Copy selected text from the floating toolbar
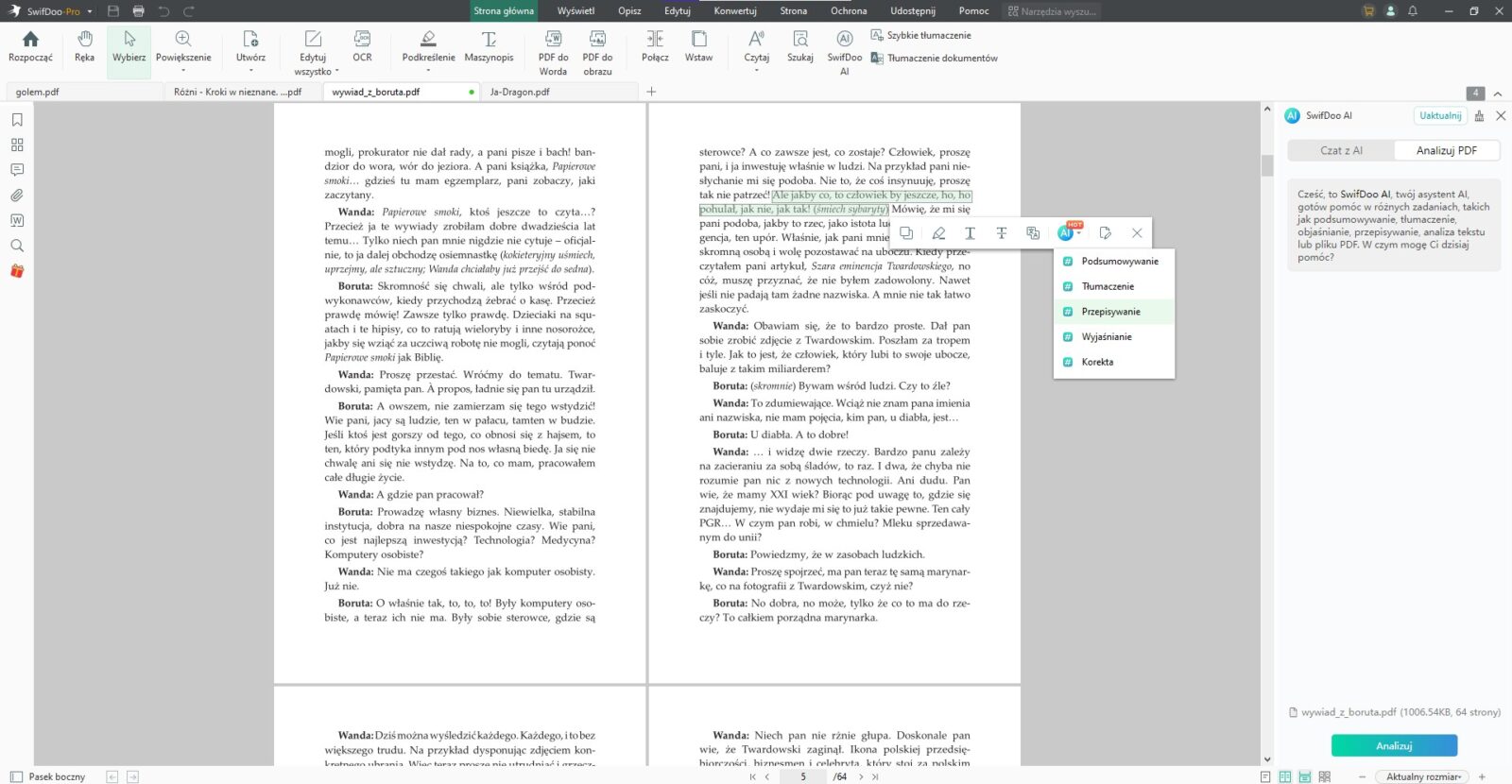This screenshot has height=784, width=1512. click(x=906, y=233)
